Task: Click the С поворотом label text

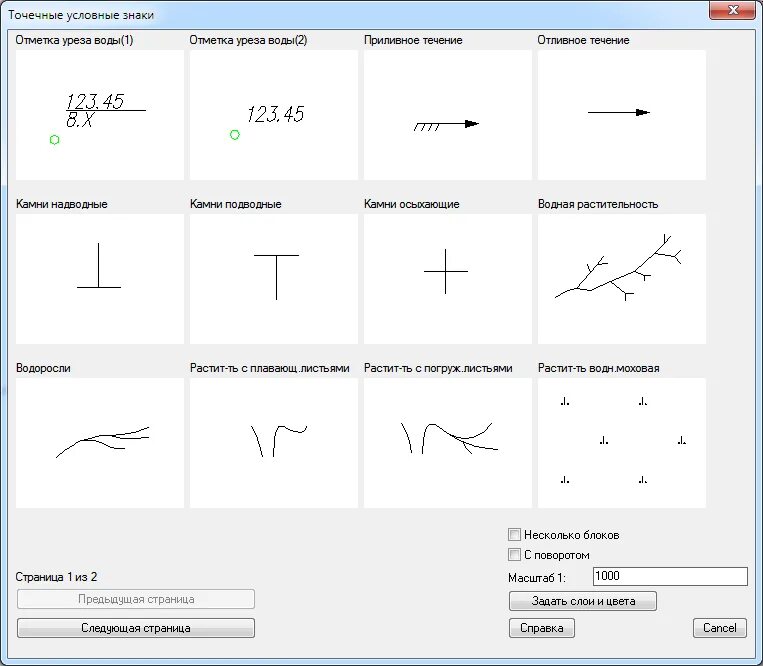Action: (x=557, y=555)
